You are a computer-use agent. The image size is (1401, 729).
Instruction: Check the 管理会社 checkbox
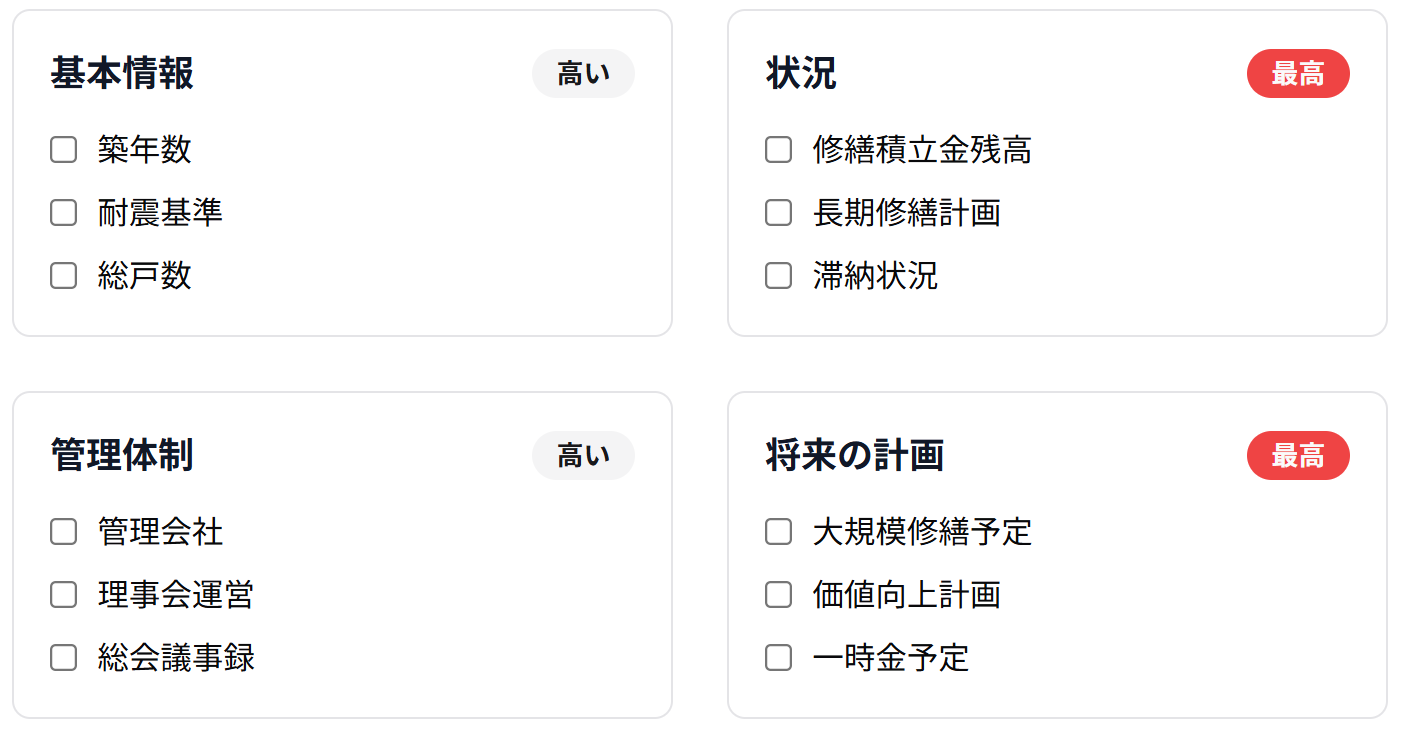click(x=63, y=532)
